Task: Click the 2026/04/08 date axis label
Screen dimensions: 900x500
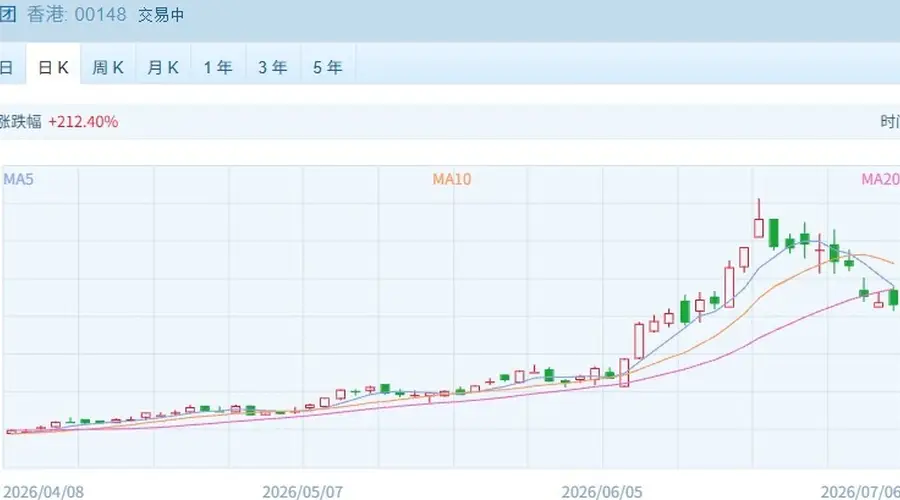Action: 43,492
